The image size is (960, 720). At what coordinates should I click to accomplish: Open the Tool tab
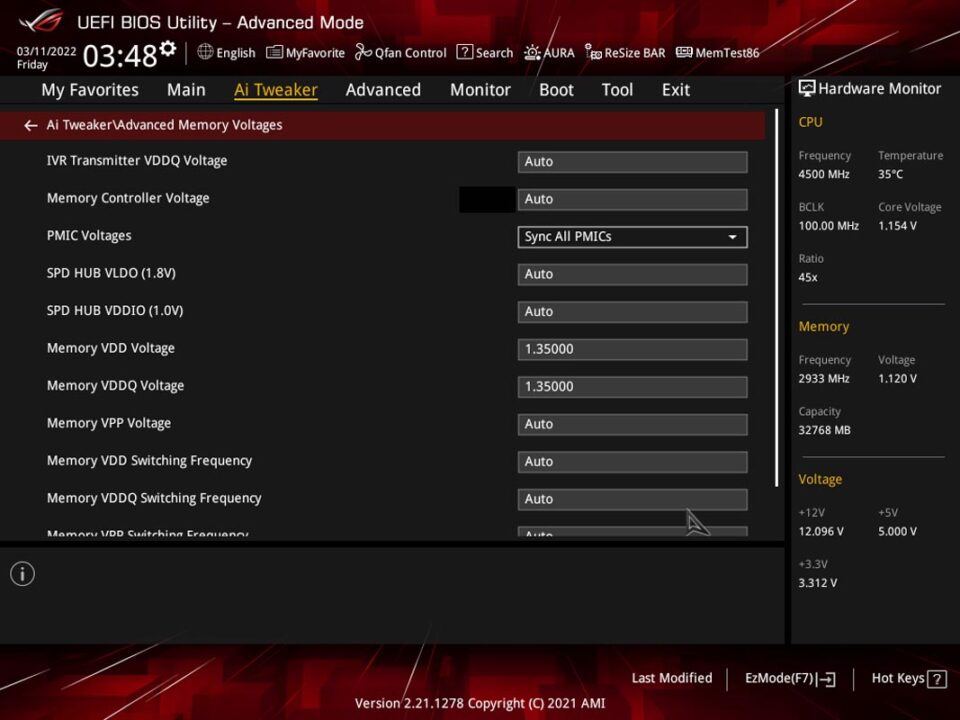click(x=617, y=90)
